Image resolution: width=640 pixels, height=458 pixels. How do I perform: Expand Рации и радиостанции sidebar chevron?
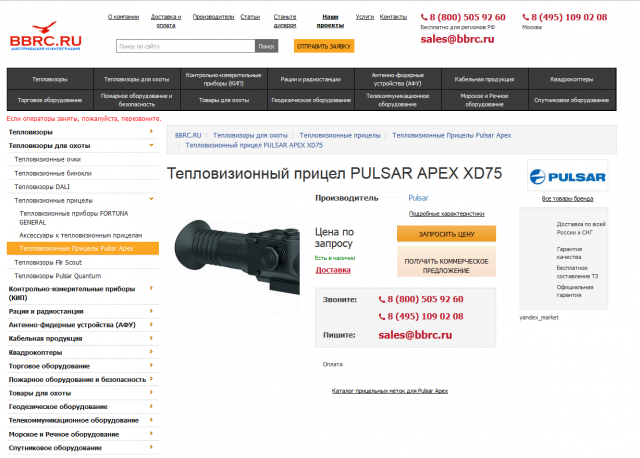pos(151,311)
